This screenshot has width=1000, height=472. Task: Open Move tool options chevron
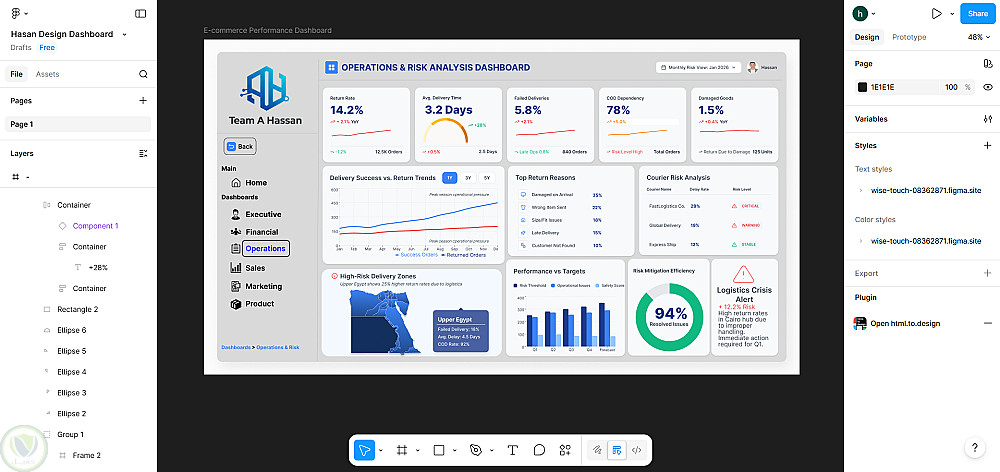pos(381,450)
